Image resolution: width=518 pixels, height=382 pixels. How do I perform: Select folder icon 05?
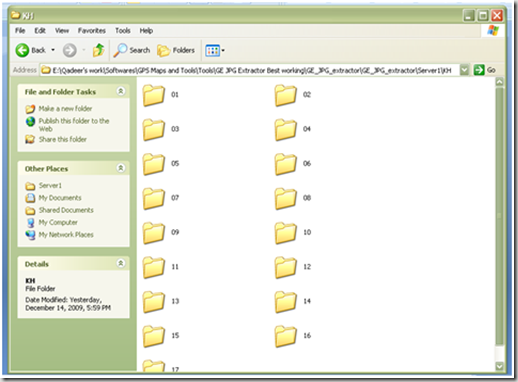[154, 164]
